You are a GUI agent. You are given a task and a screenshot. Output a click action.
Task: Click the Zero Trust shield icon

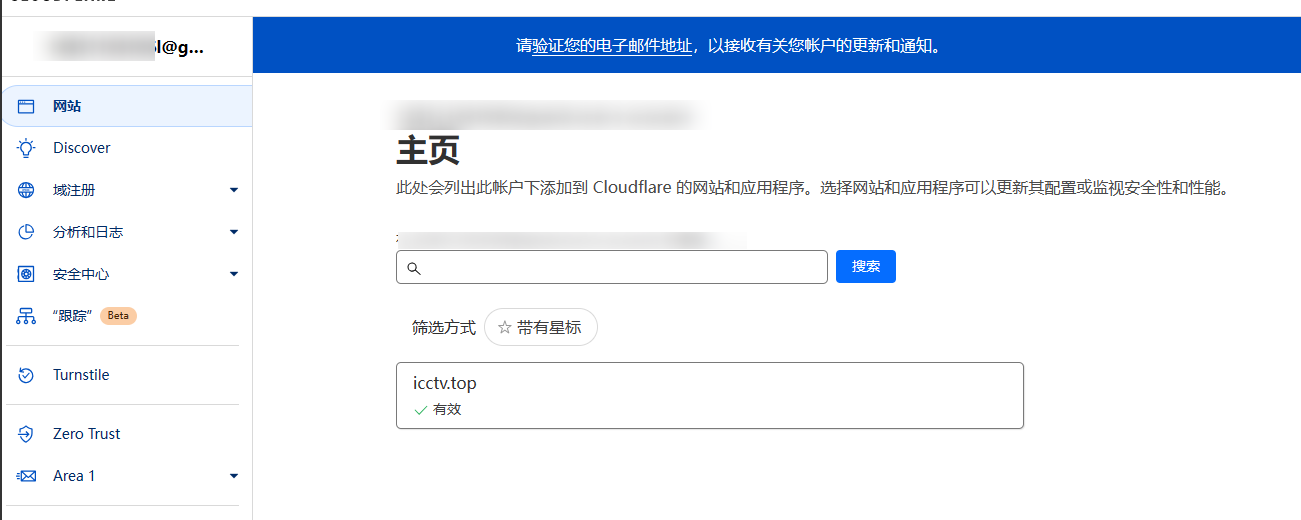pos(26,434)
